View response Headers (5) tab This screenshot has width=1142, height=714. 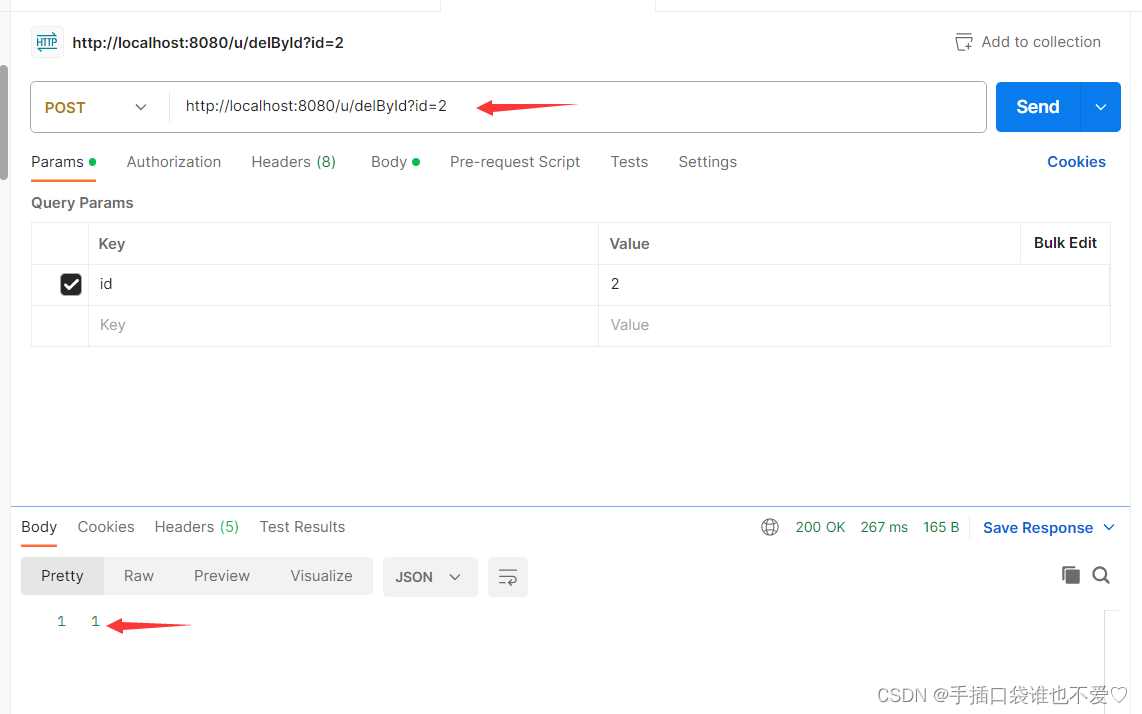click(x=197, y=527)
